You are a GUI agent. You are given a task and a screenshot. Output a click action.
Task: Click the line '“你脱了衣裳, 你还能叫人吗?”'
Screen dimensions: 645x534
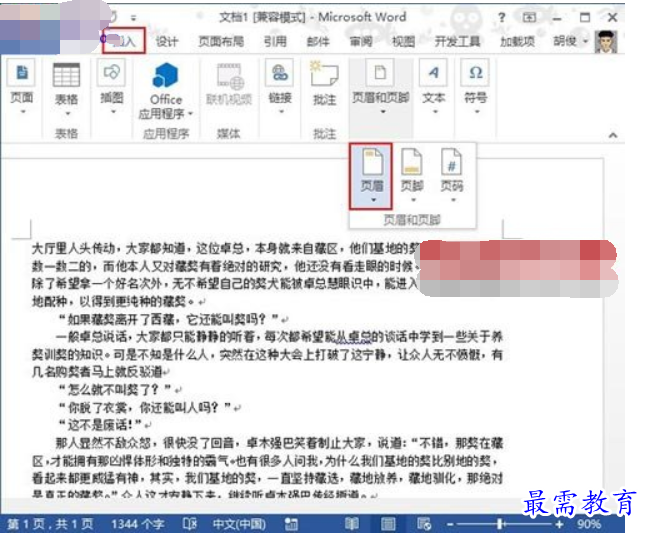(x=146, y=407)
